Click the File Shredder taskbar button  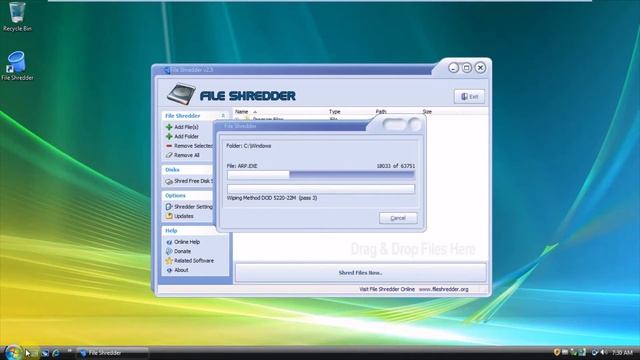click(113, 353)
